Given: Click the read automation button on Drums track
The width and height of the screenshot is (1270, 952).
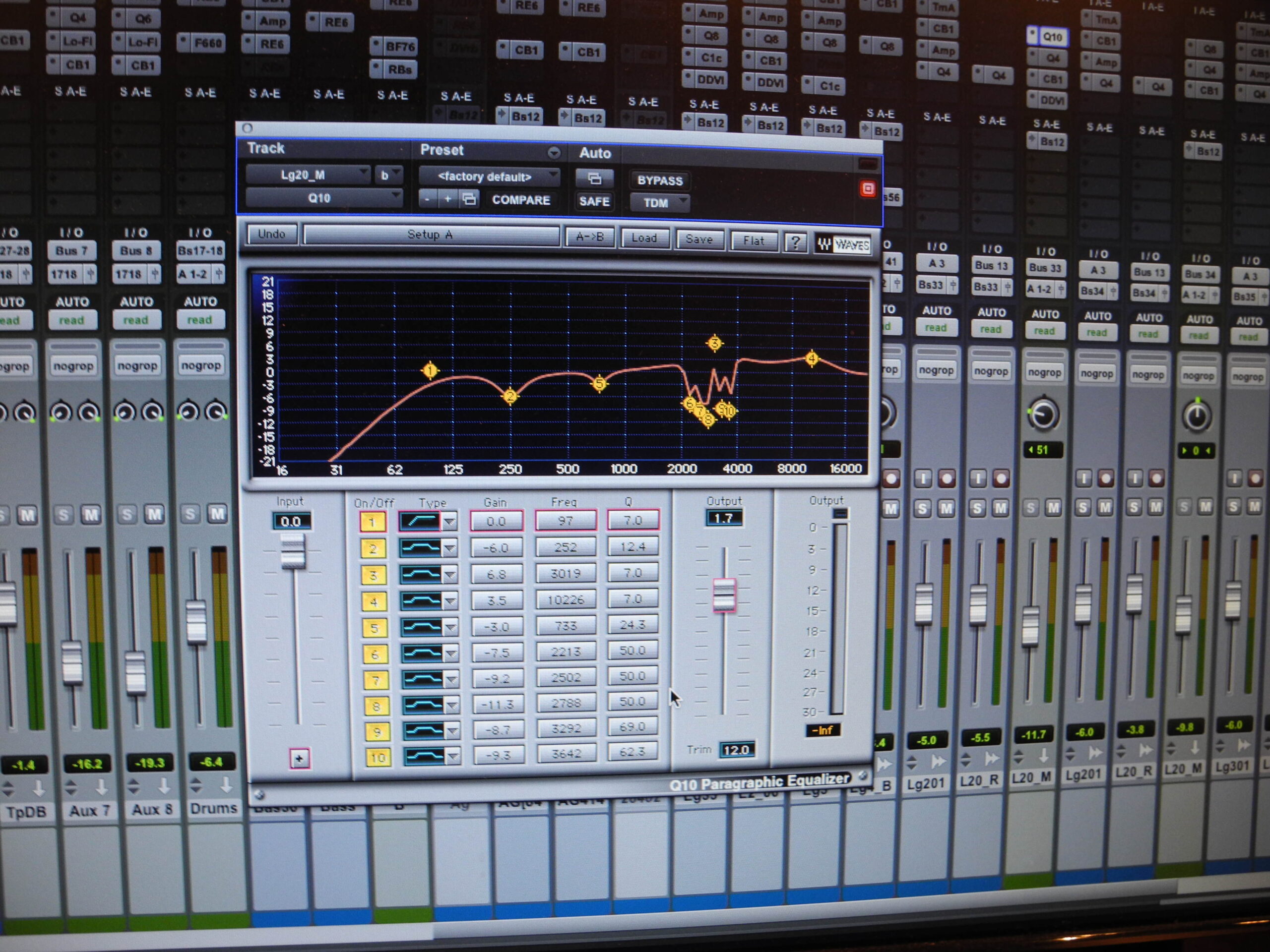Looking at the screenshot, I should point(199,320).
